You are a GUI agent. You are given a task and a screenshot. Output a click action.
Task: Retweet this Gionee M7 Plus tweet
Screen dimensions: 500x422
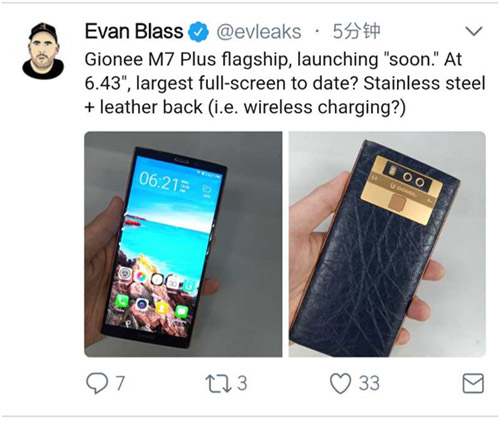(218, 383)
